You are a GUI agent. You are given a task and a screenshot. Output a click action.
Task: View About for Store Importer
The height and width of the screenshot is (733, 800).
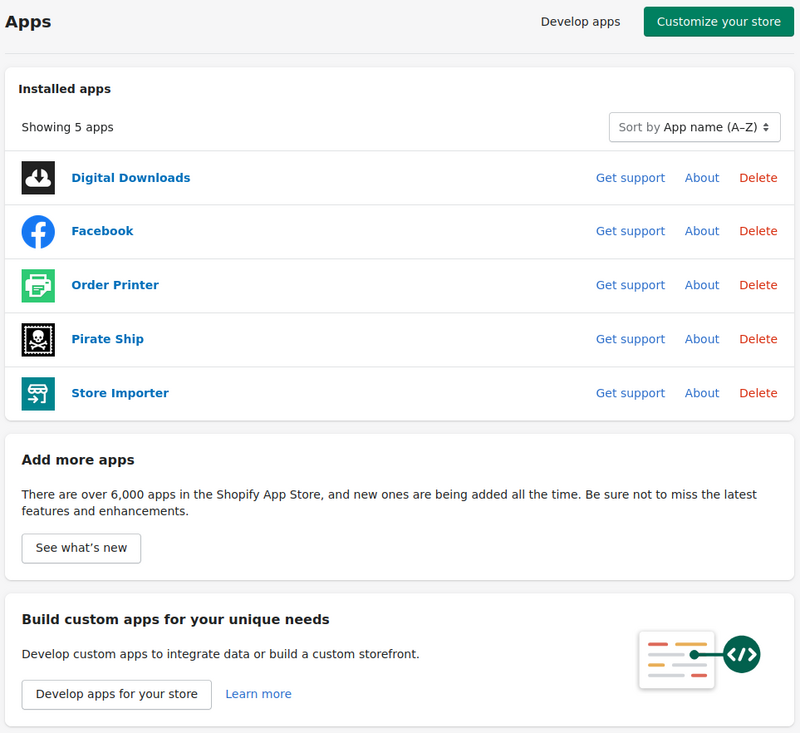(x=702, y=393)
